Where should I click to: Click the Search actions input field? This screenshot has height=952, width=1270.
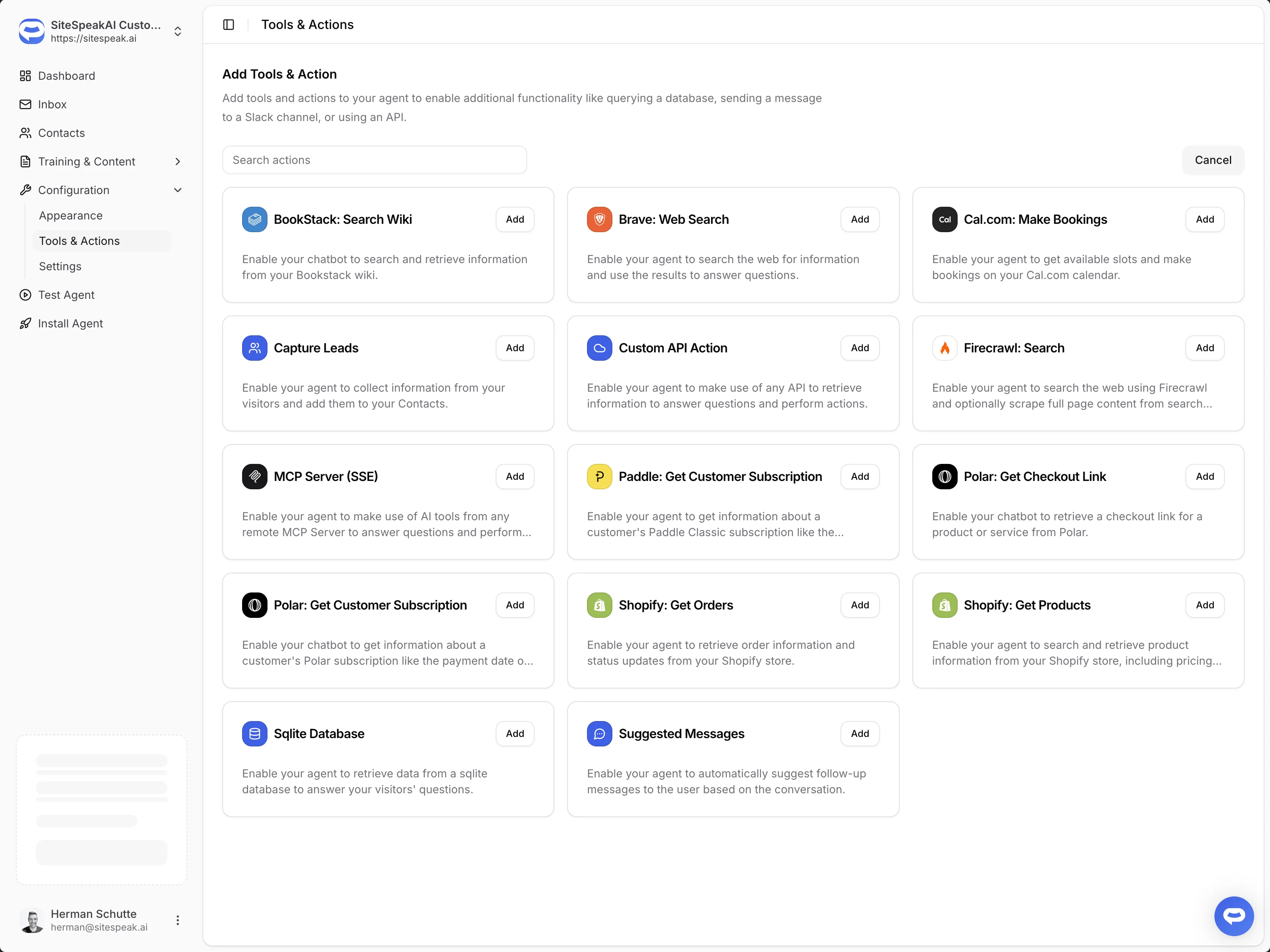pyautogui.click(x=374, y=160)
